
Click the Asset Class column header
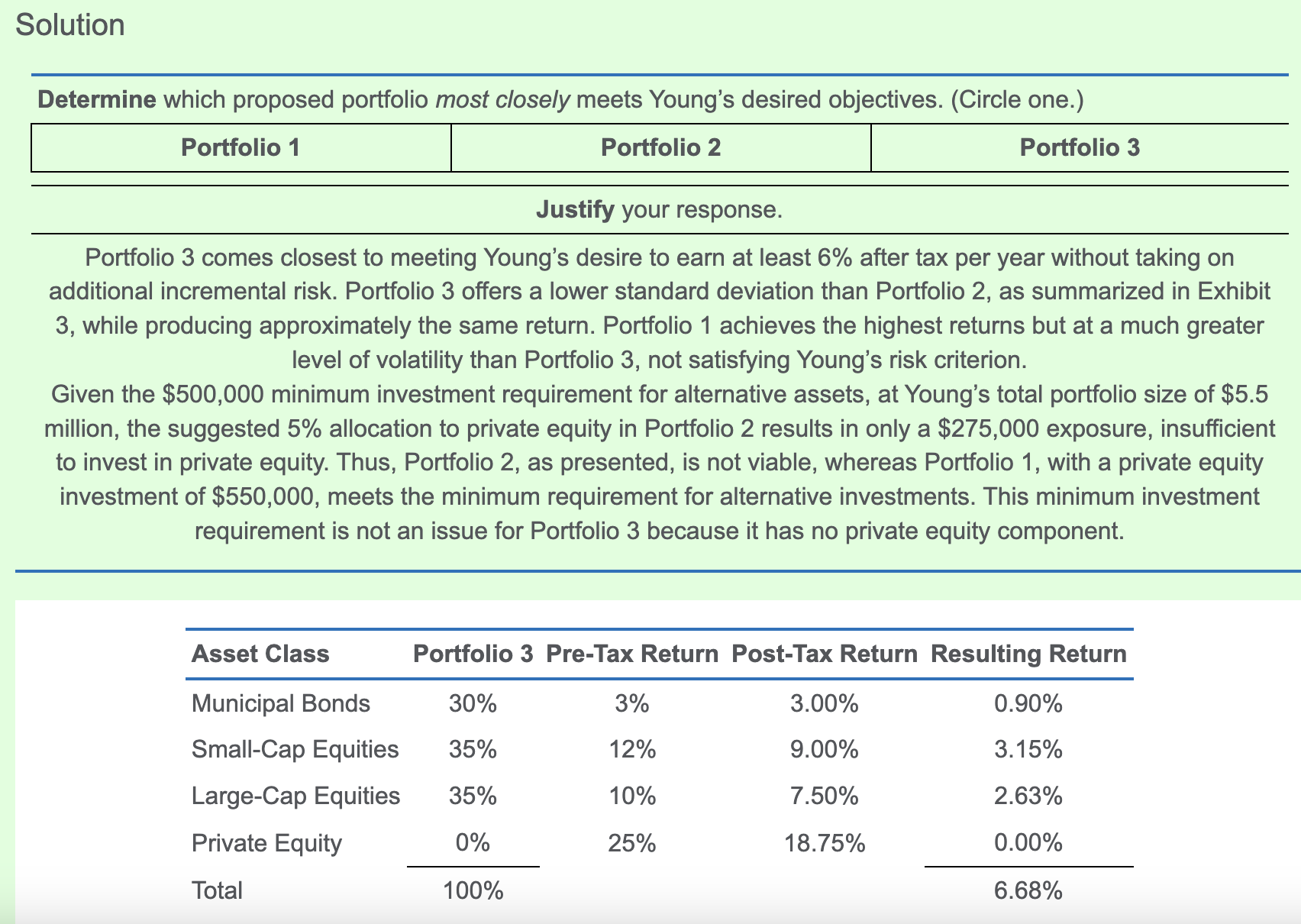click(x=260, y=654)
